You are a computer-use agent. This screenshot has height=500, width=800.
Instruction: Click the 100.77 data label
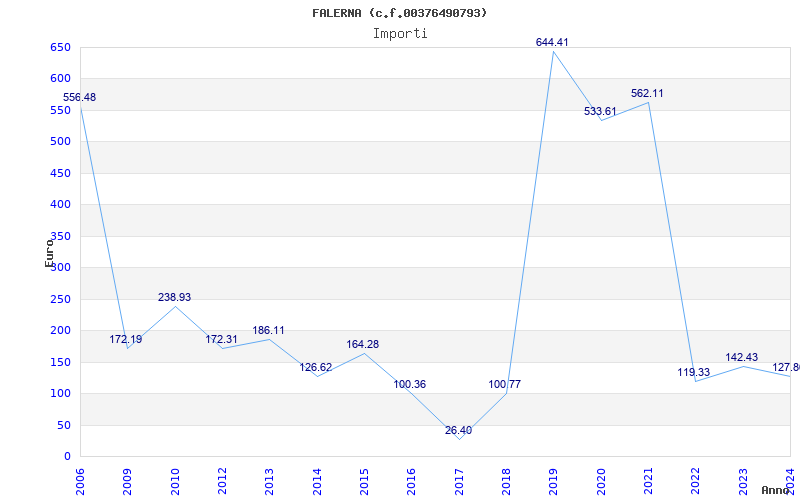[x=504, y=384]
